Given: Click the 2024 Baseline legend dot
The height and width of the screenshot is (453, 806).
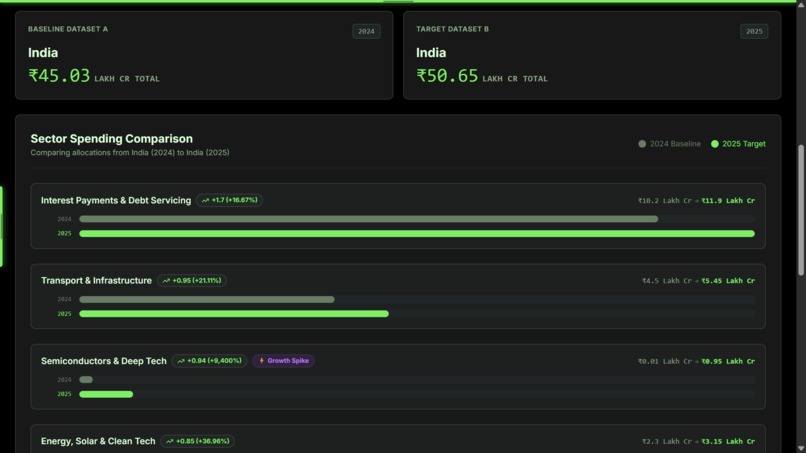Looking at the screenshot, I should (642, 144).
